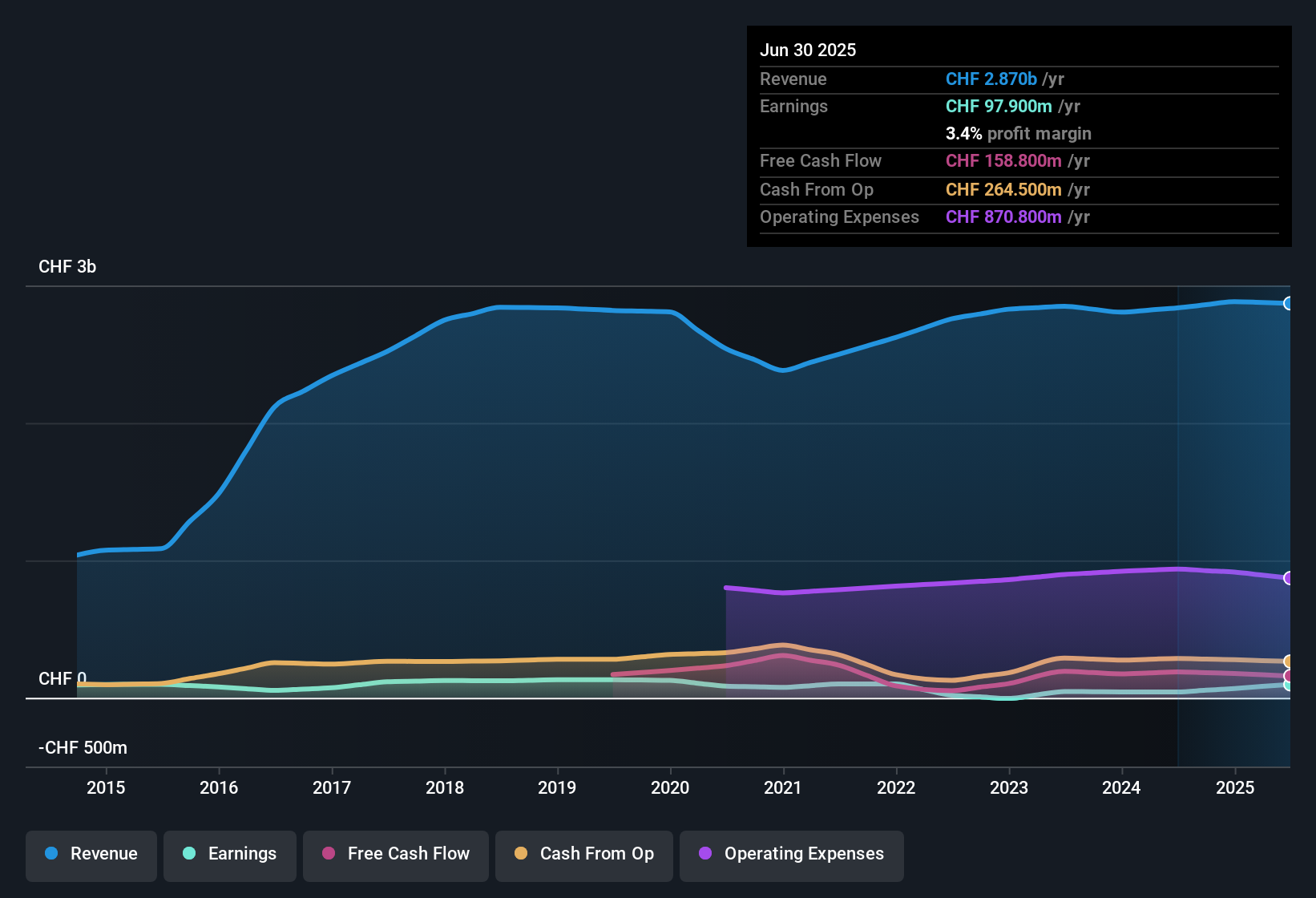This screenshot has height=898, width=1316.
Task: Click the 2016 x-axis label
Action: pos(219,787)
